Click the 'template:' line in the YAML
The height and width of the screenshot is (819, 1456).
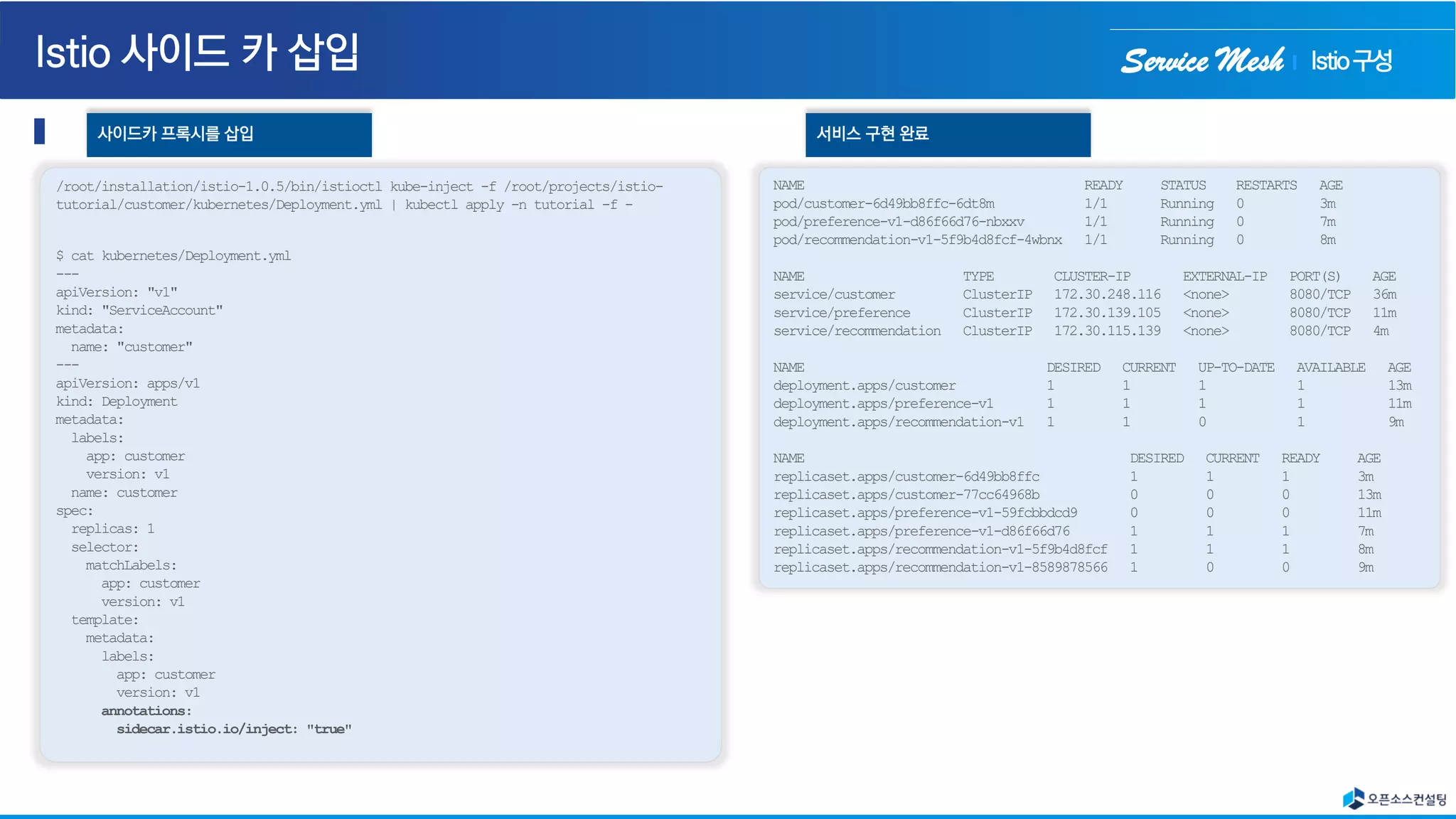[x=105, y=620]
